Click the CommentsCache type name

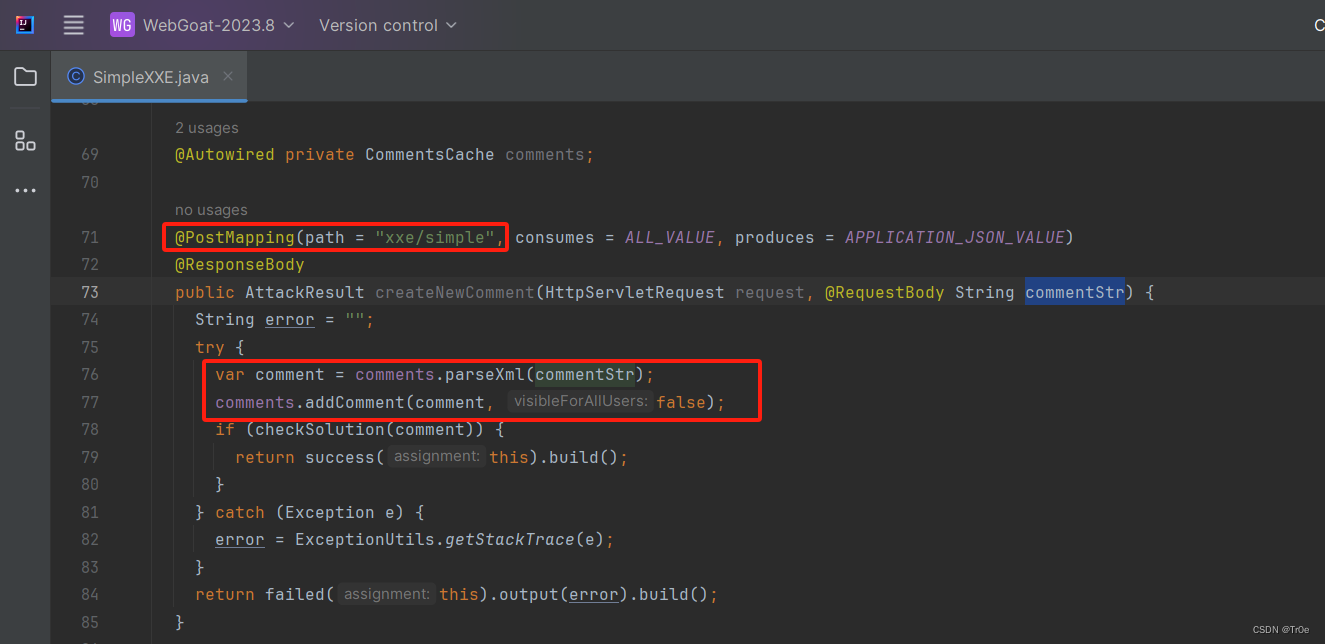point(430,155)
